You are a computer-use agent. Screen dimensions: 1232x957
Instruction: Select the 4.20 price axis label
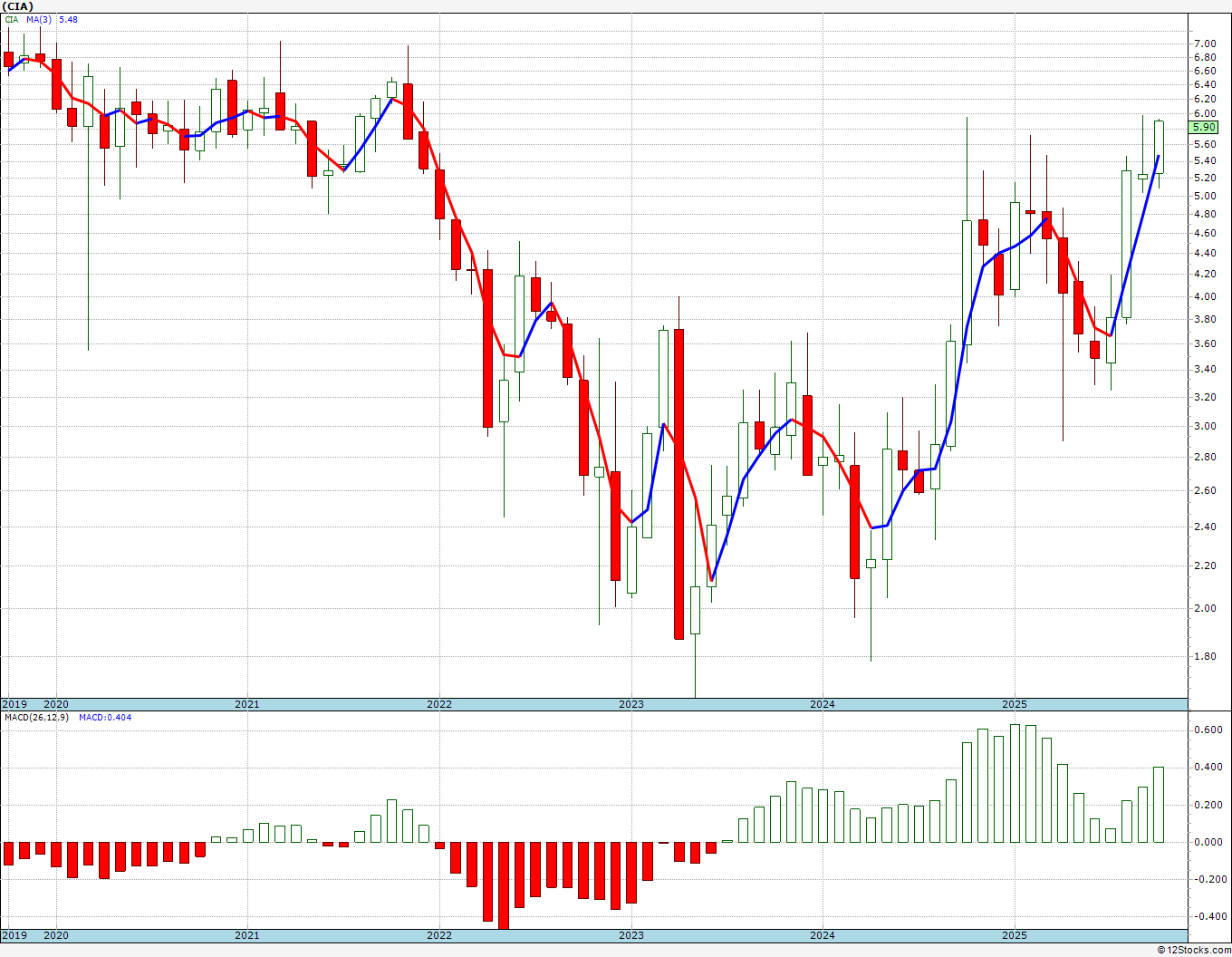(x=1205, y=274)
